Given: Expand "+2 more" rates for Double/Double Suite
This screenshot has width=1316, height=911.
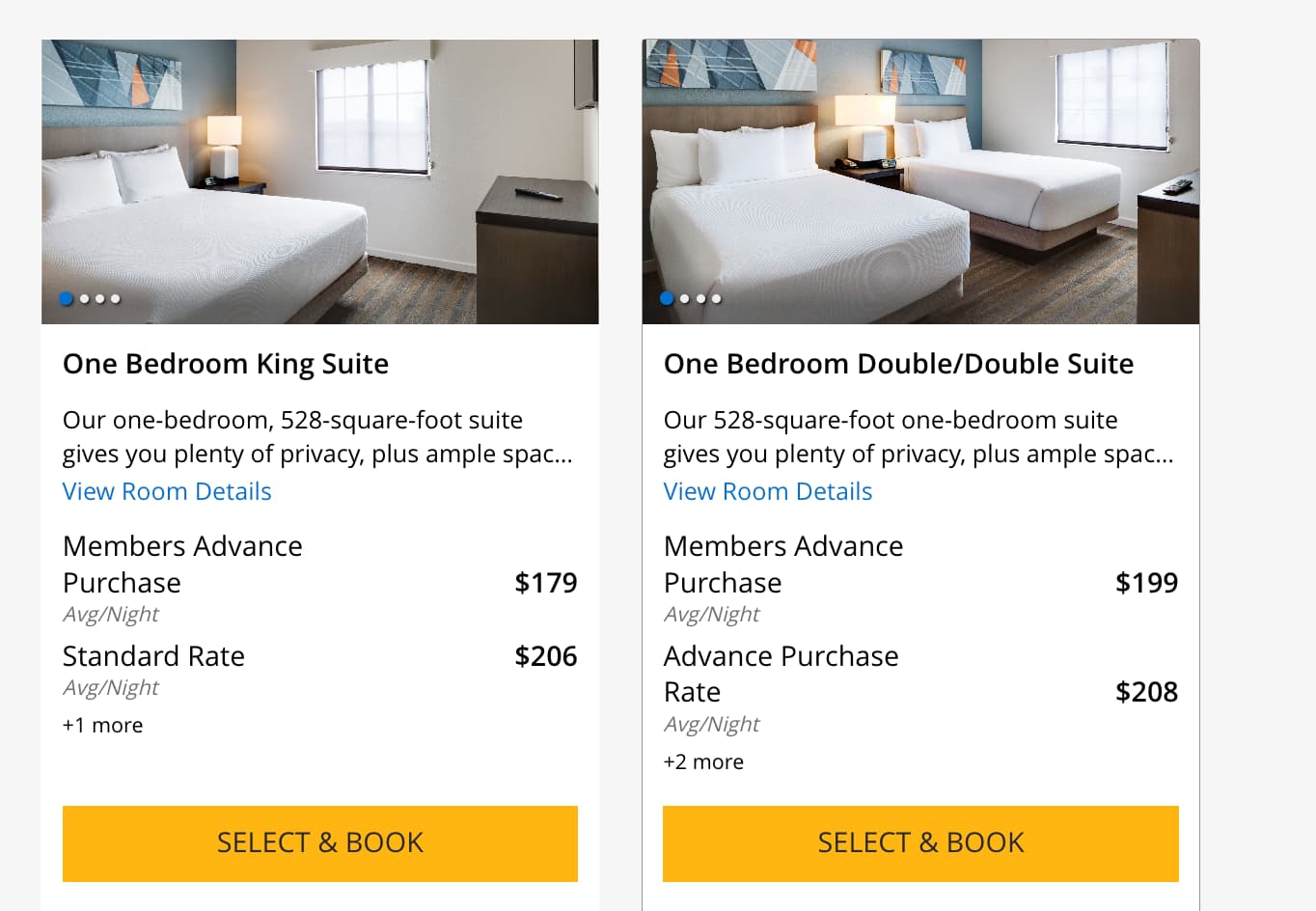Looking at the screenshot, I should point(703,762).
